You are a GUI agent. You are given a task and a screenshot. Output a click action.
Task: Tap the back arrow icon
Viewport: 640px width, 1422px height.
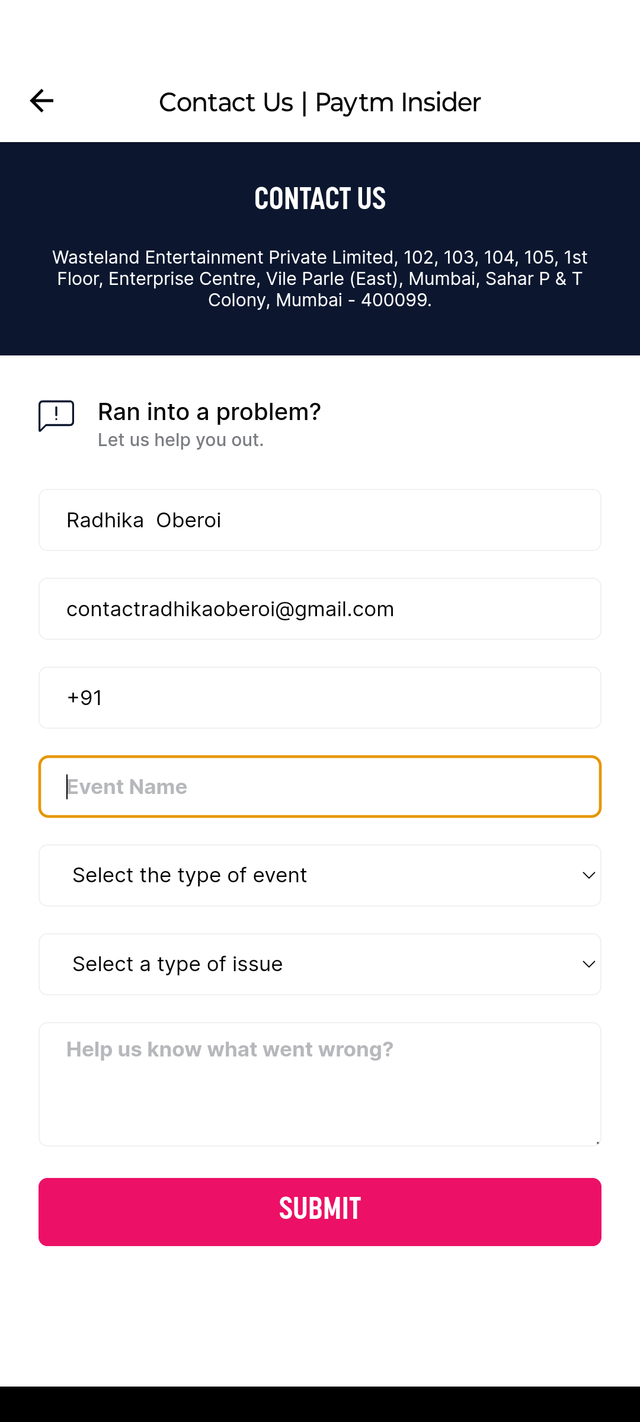point(41,101)
